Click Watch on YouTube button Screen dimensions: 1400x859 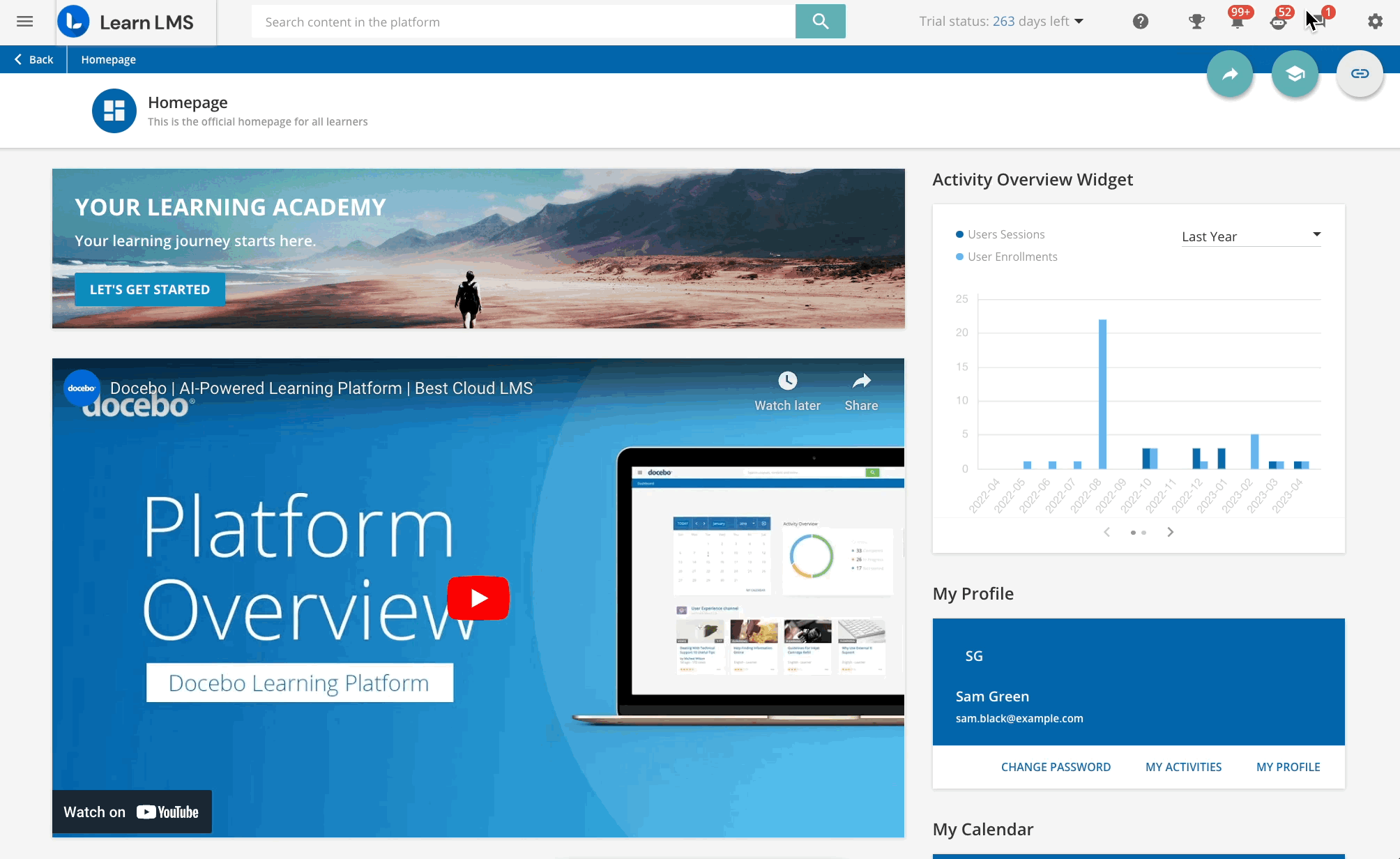pyautogui.click(x=132, y=812)
